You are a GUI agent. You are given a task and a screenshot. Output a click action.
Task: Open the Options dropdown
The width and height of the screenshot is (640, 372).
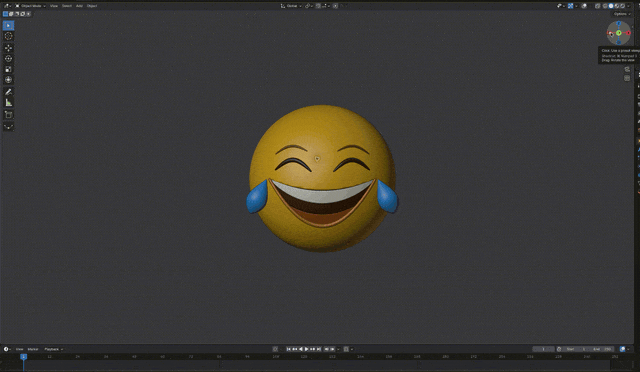pyautogui.click(x=622, y=14)
